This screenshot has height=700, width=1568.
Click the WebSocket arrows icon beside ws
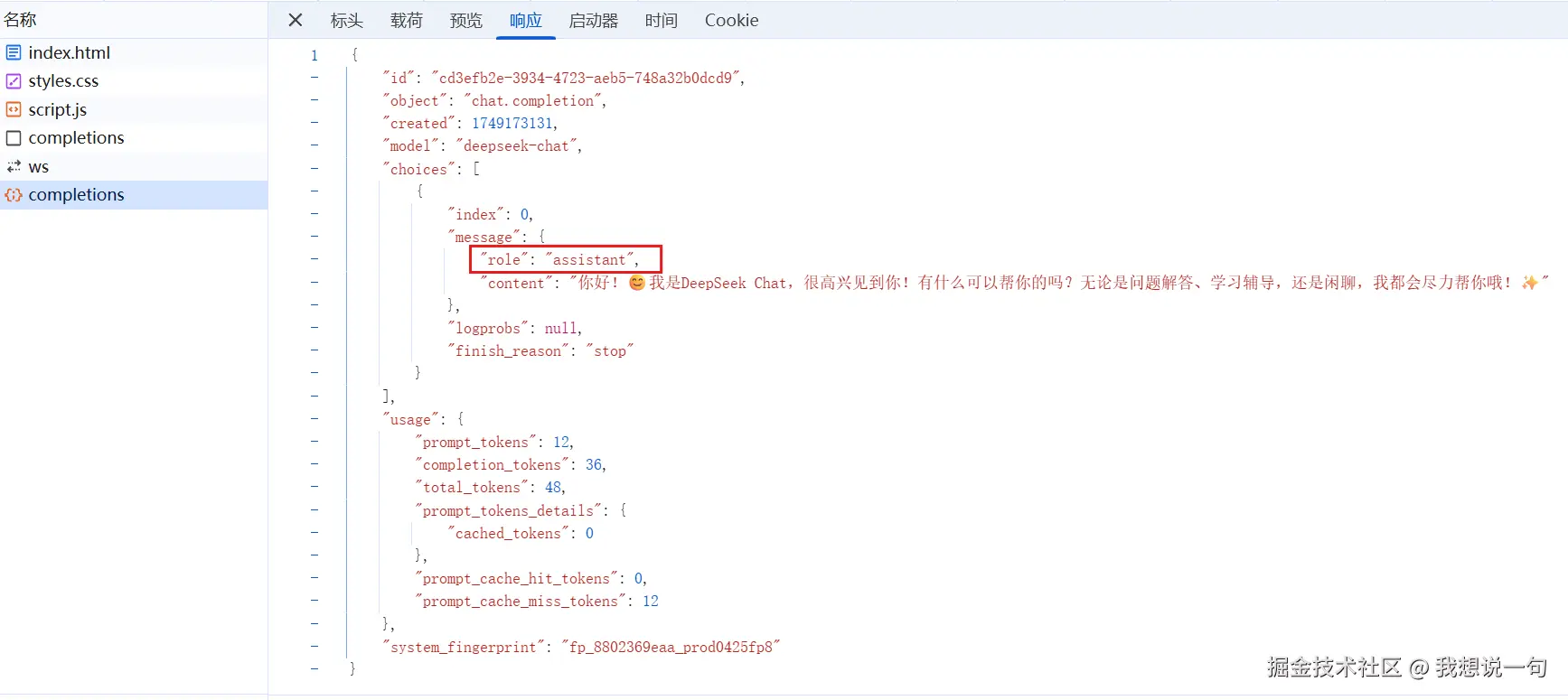pos(14,166)
